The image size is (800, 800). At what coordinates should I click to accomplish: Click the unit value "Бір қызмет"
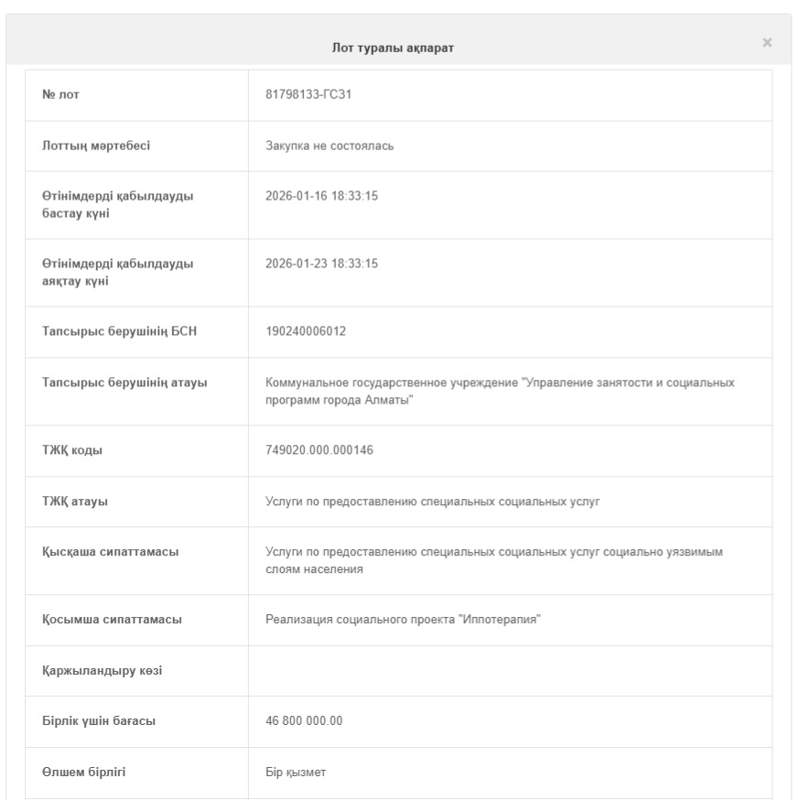click(x=295, y=772)
